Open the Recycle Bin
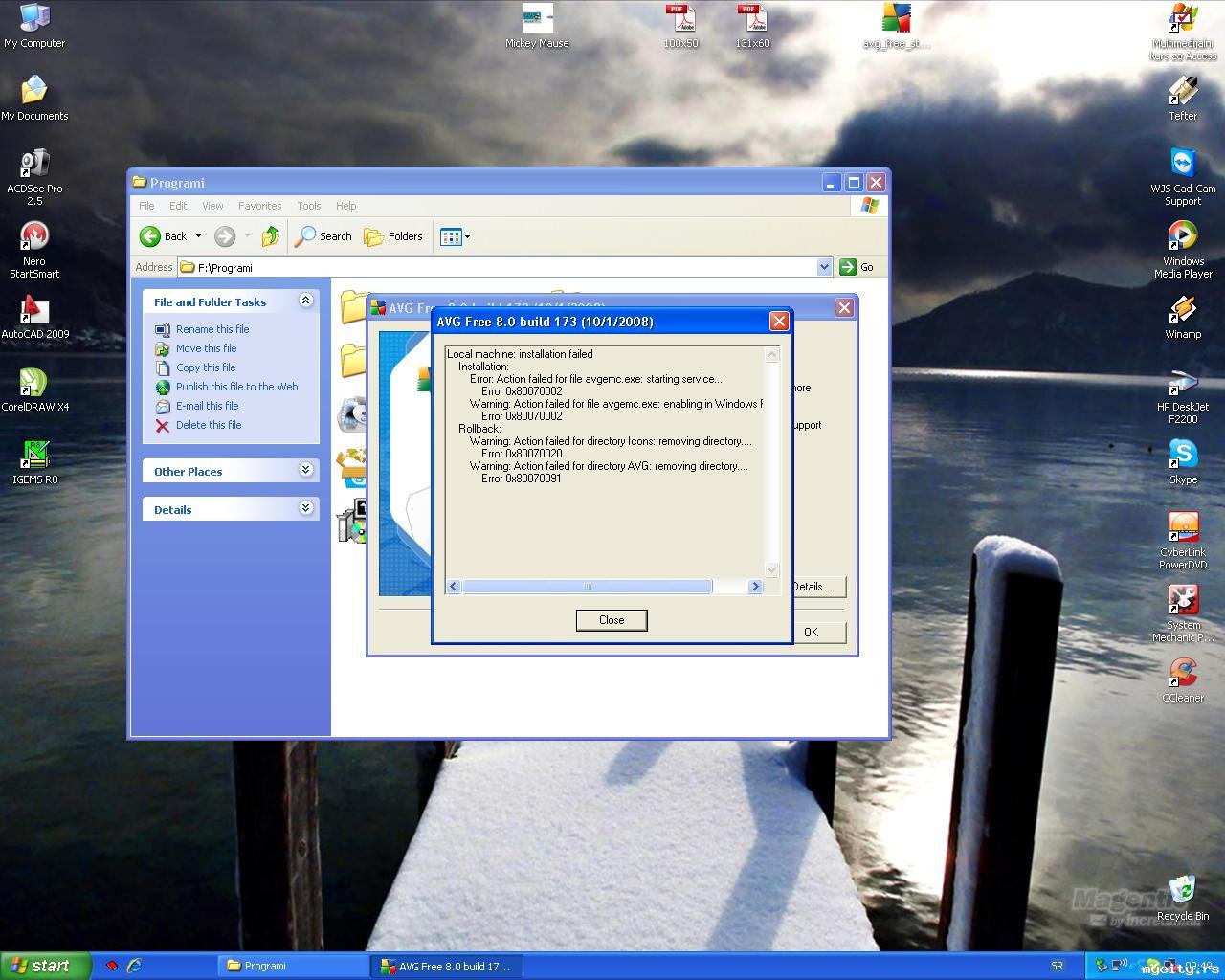1225x980 pixels. (1183, 899)
